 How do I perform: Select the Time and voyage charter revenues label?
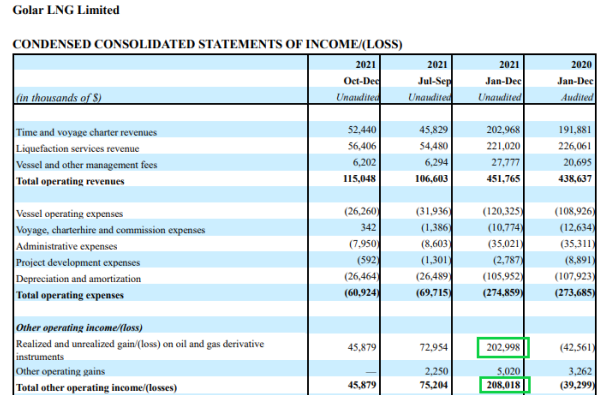point(86,132)
